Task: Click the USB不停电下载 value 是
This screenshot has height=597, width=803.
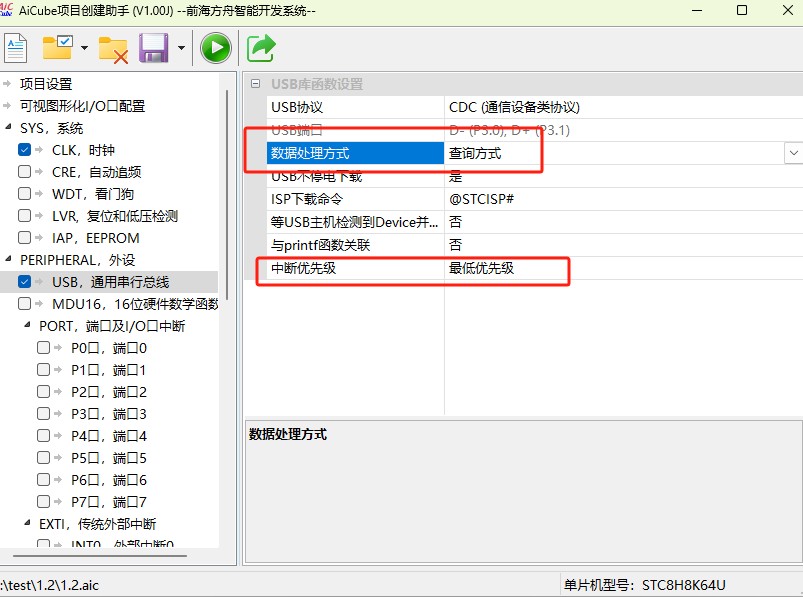Action: click(455, 176)
